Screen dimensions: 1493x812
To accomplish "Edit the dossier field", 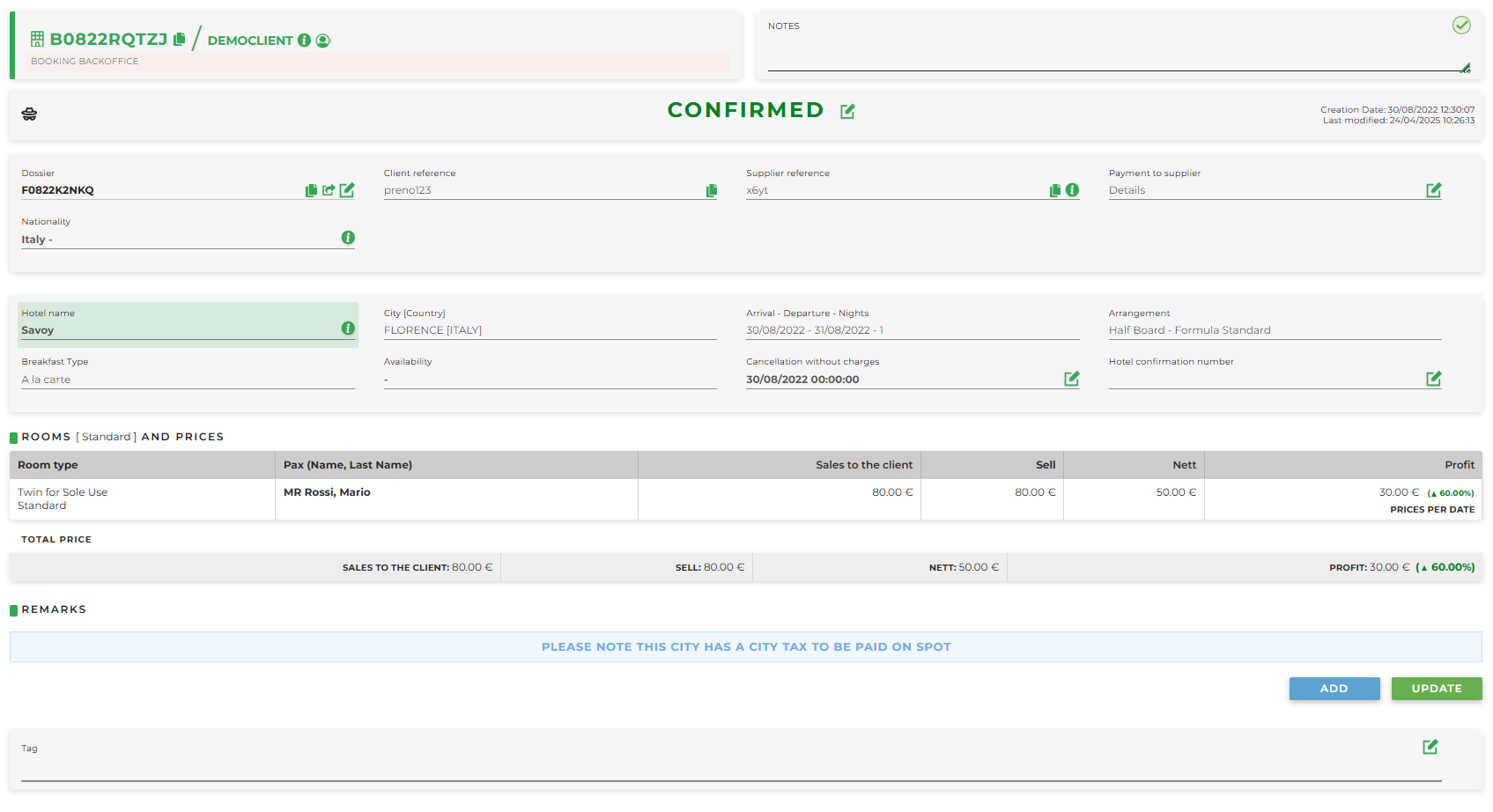I will 347,190.
